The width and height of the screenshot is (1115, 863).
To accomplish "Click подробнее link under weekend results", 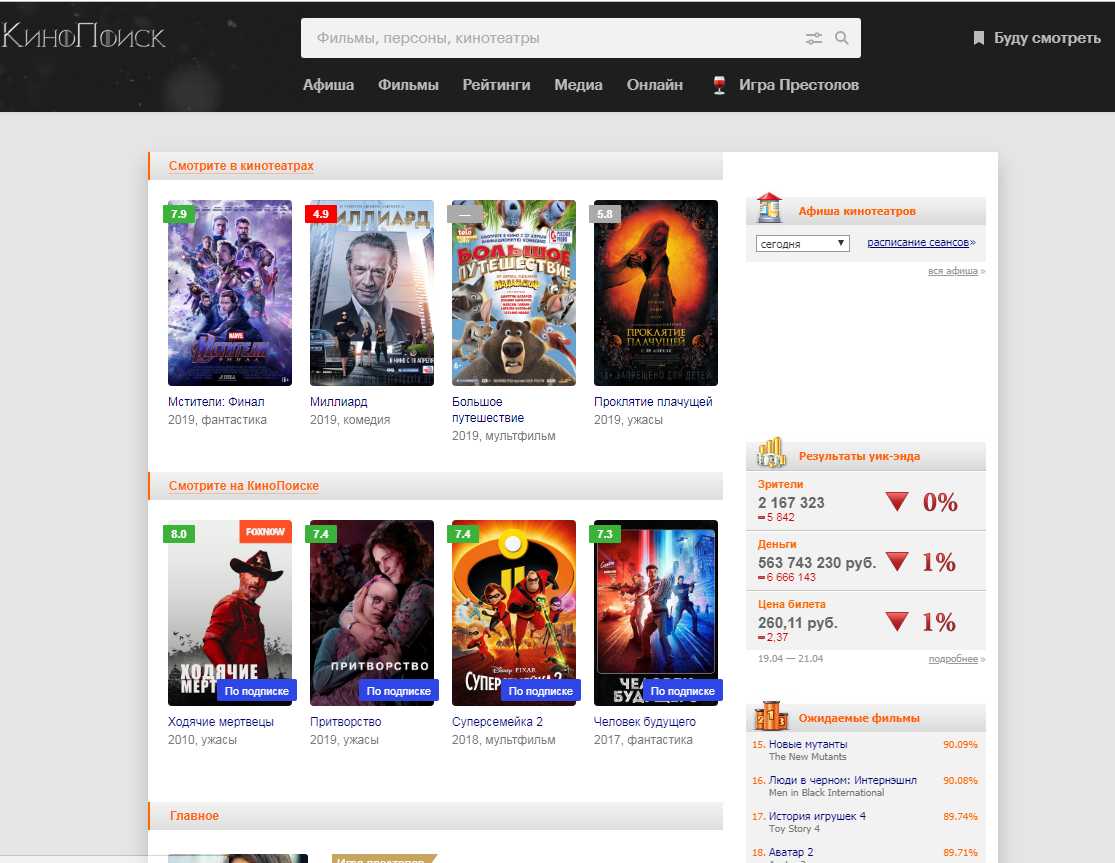I will [x=954, y=659].
